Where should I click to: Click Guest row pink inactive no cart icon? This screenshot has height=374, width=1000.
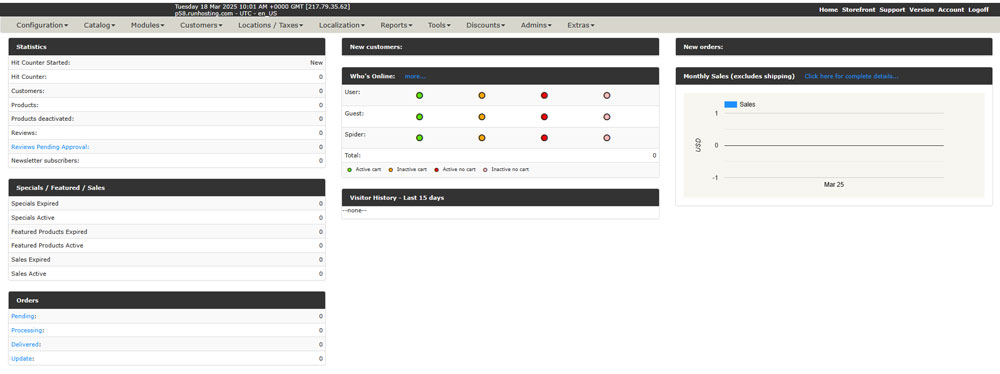607,117
